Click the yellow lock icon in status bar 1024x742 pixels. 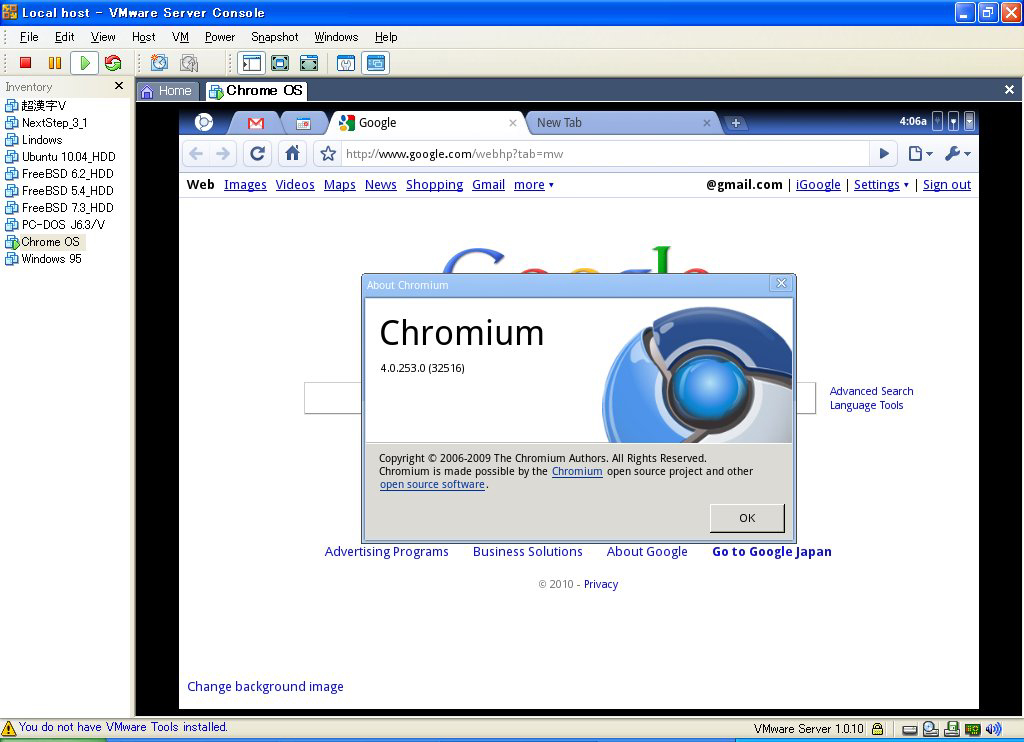878,728
